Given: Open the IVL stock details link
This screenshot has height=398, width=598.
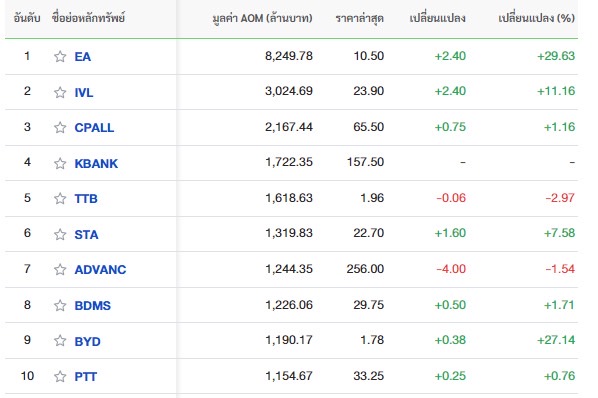Looking at the screenshot, I should (x=84, y=92).
